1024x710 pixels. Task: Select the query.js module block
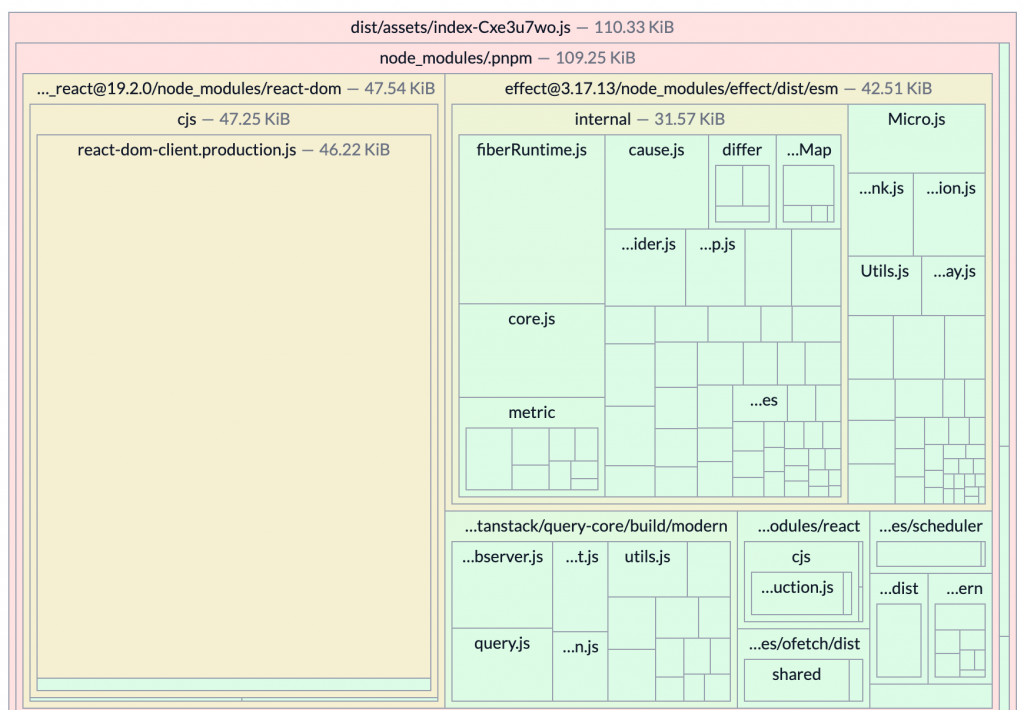502,664
